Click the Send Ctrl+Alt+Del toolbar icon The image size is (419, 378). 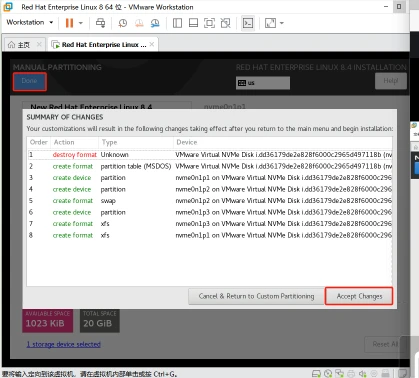click(x=100, y=23)
